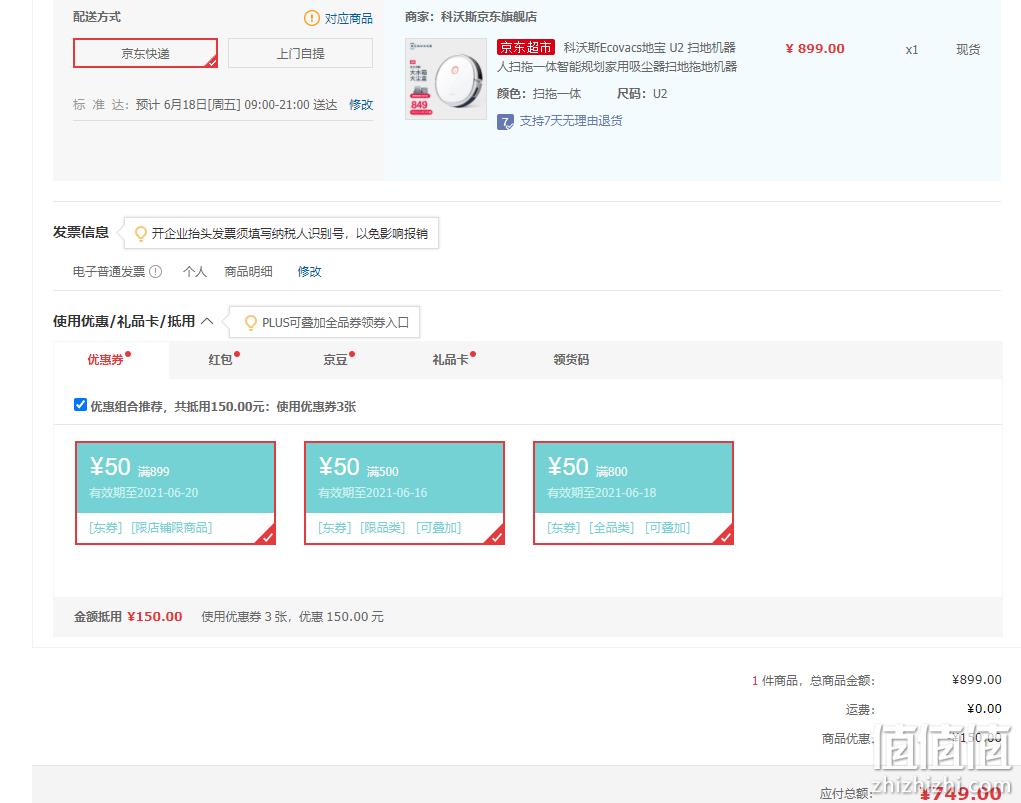
Task: Click the robot vacuum product thumbnail
Action: 446,79
